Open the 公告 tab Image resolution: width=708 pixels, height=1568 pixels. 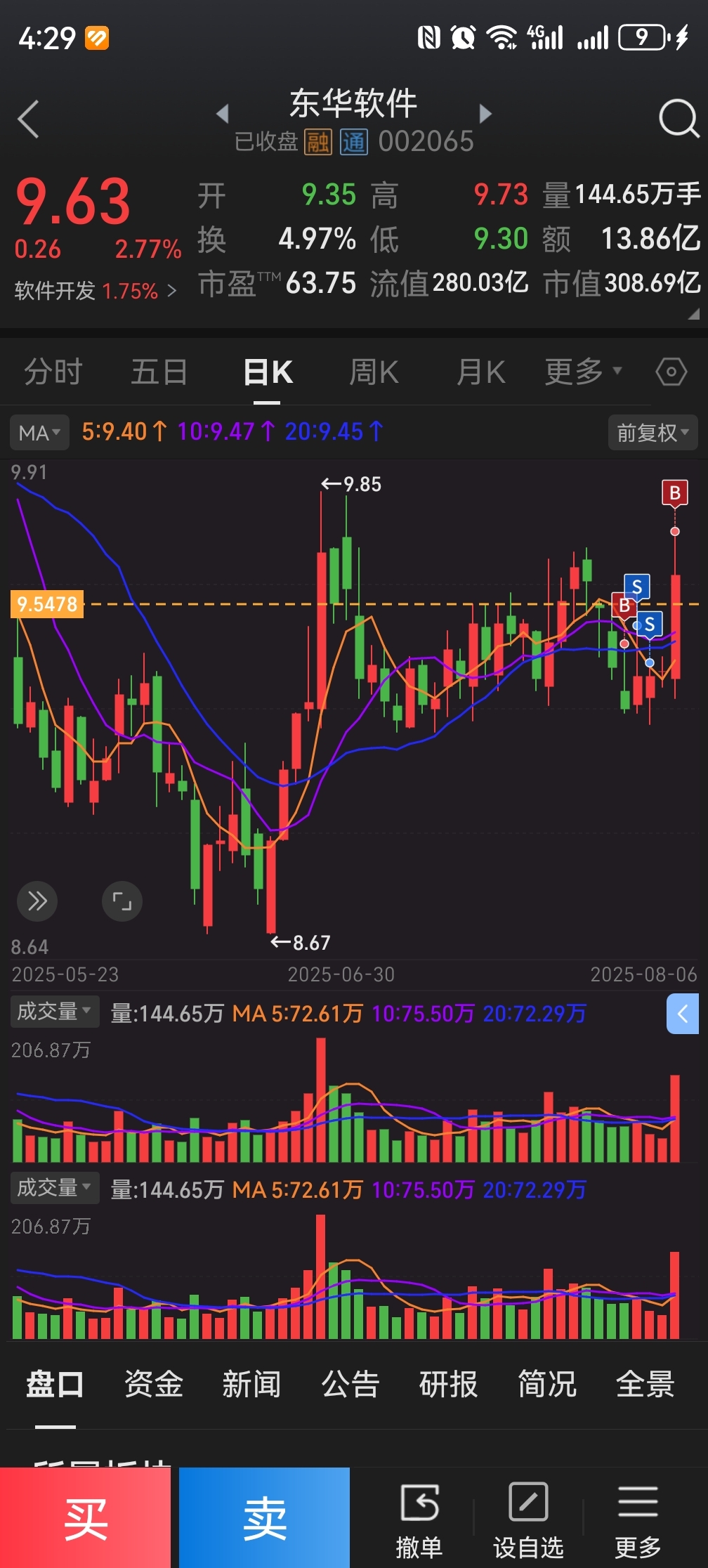(x=350, y=1384)
